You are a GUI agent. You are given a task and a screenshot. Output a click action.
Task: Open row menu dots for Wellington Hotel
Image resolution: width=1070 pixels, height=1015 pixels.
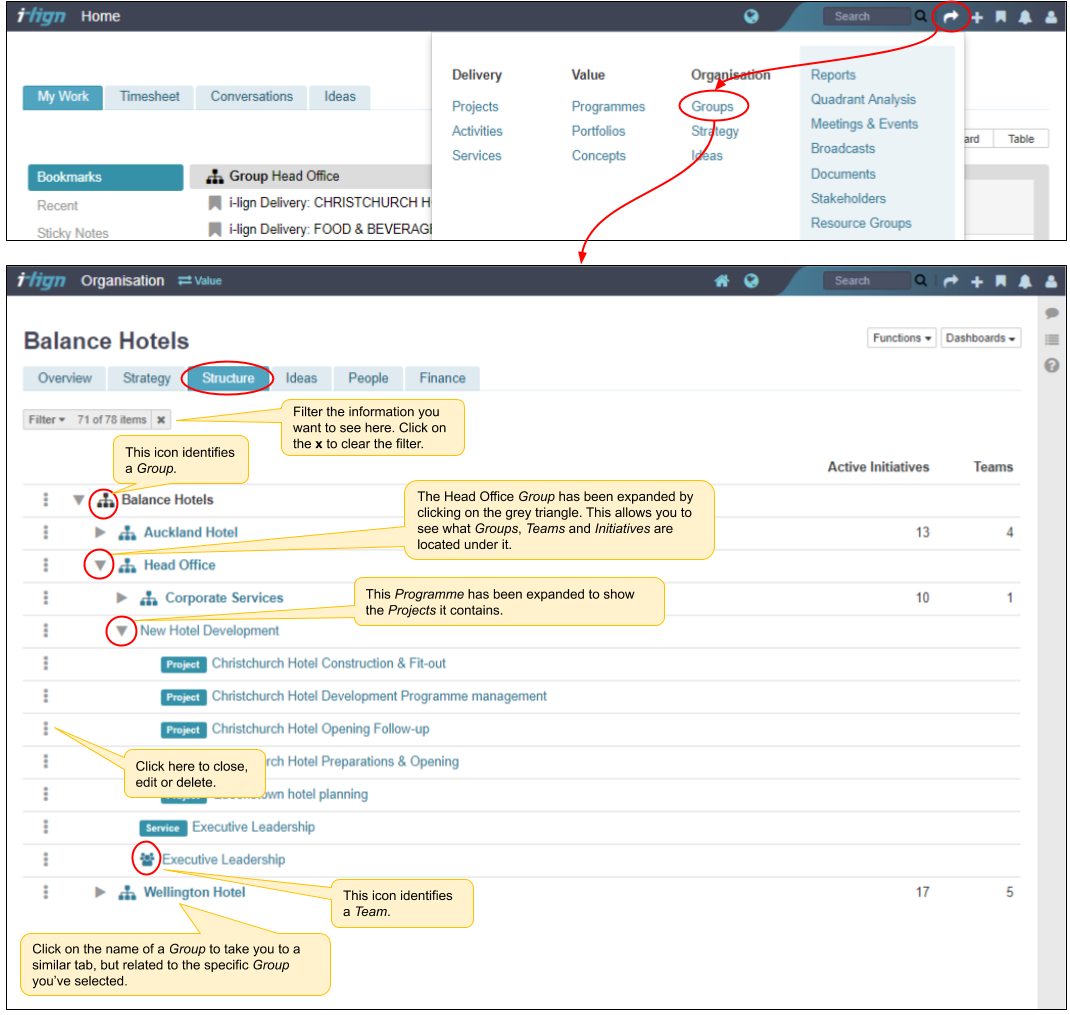click(46, 892)
